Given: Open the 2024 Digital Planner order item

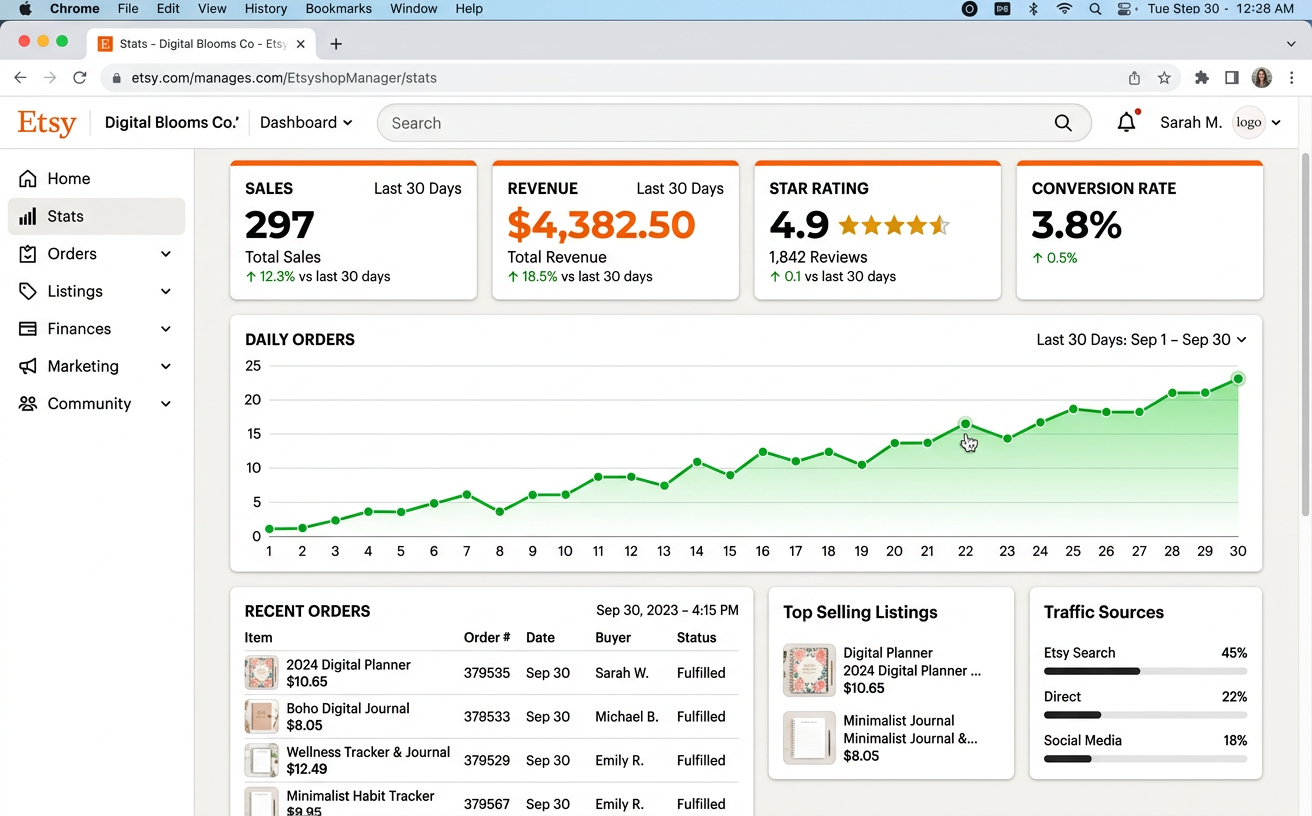Looking at the screenshot, I should 348,665.
